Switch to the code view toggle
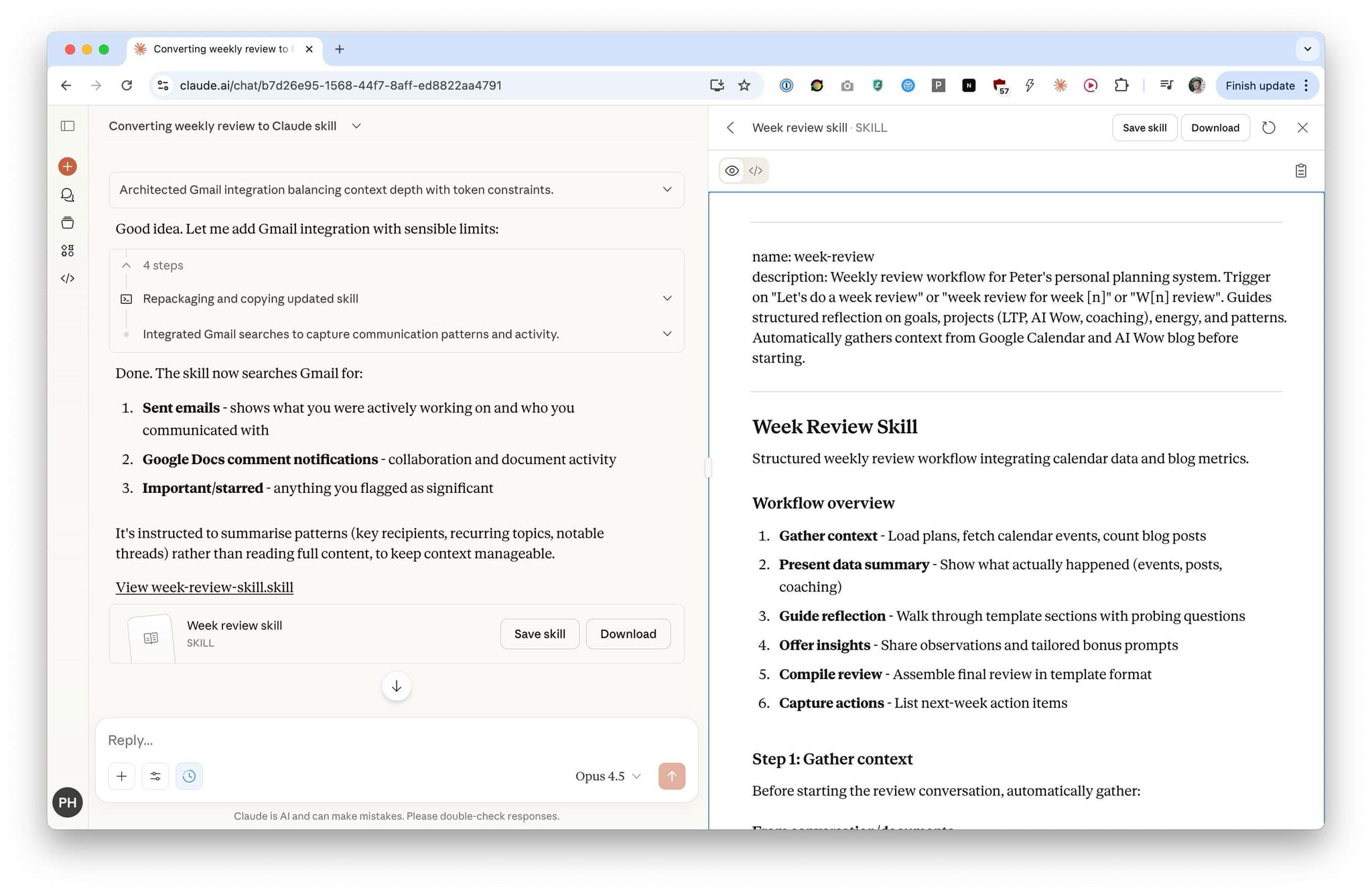1372x892 pixels. coord(756,171)
